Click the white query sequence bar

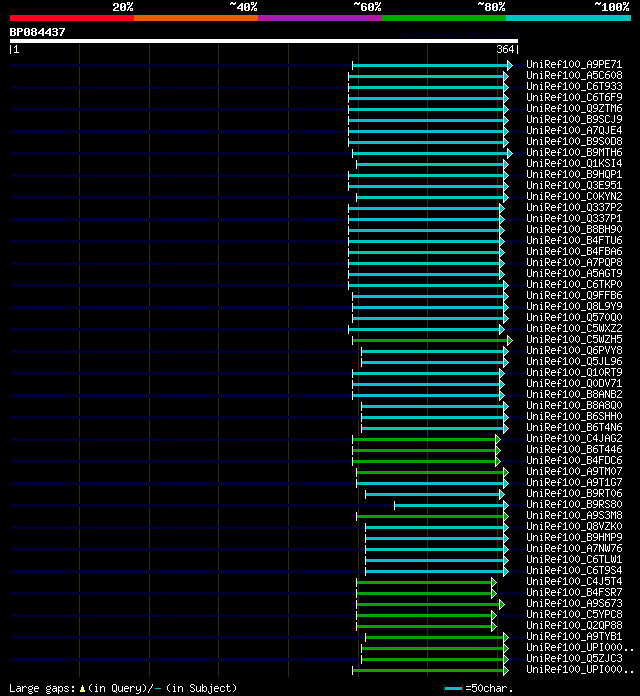264,41
